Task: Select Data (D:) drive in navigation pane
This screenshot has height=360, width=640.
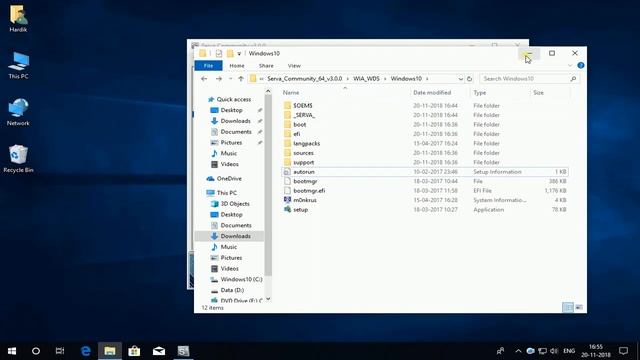Action: [232, 290]
